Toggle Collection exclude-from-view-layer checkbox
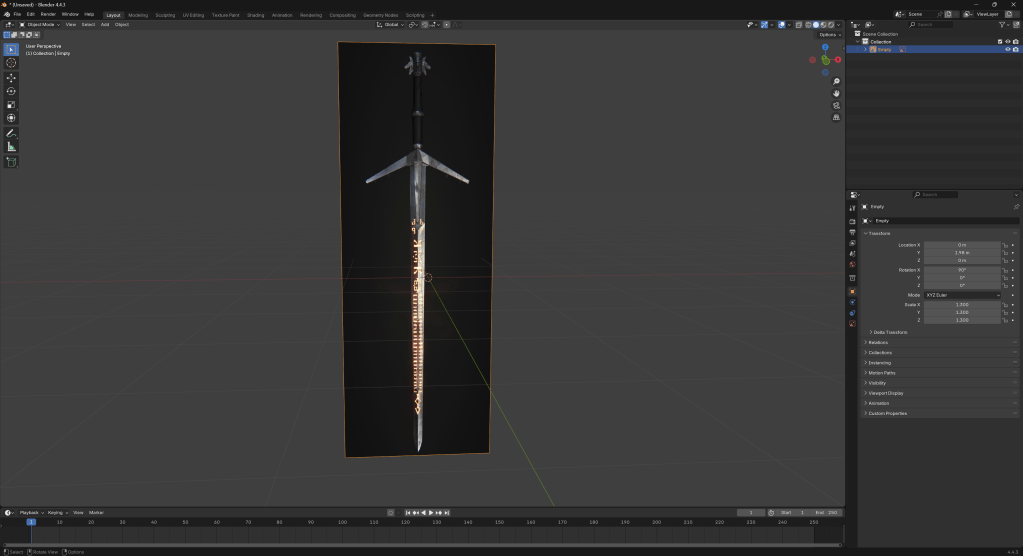 [999, 42]
